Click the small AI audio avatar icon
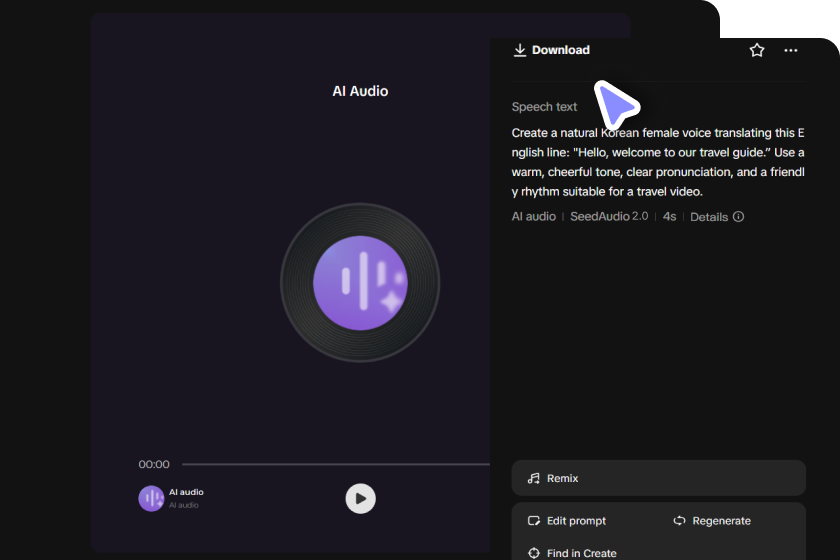 click(x=151, y=498)
